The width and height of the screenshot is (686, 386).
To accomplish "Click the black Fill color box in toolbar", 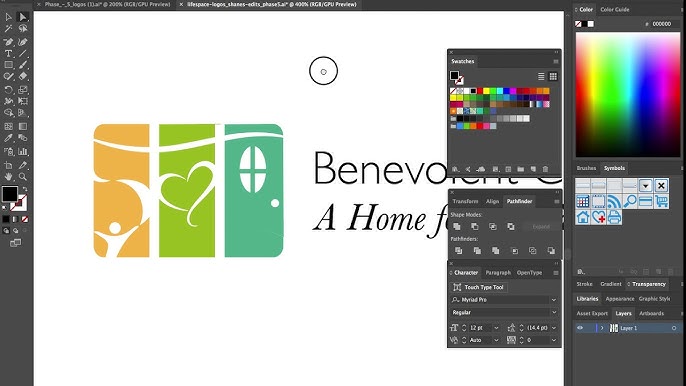I will pos(9,194).
